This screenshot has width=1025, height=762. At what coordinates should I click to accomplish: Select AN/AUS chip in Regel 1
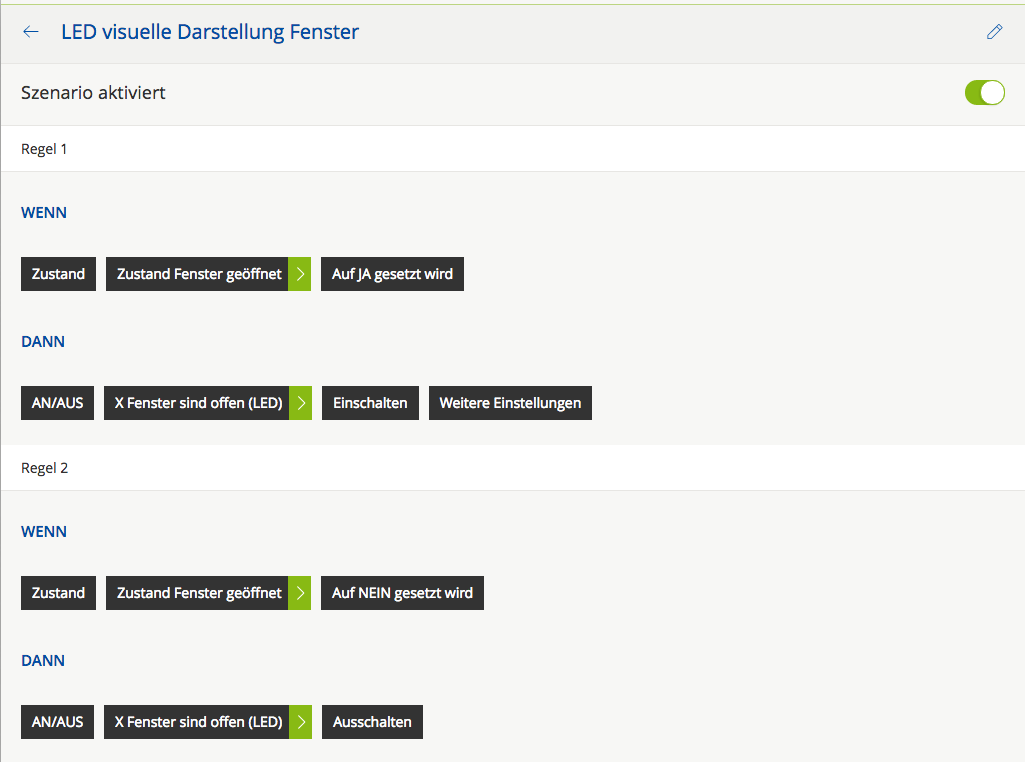pos(57,403)
